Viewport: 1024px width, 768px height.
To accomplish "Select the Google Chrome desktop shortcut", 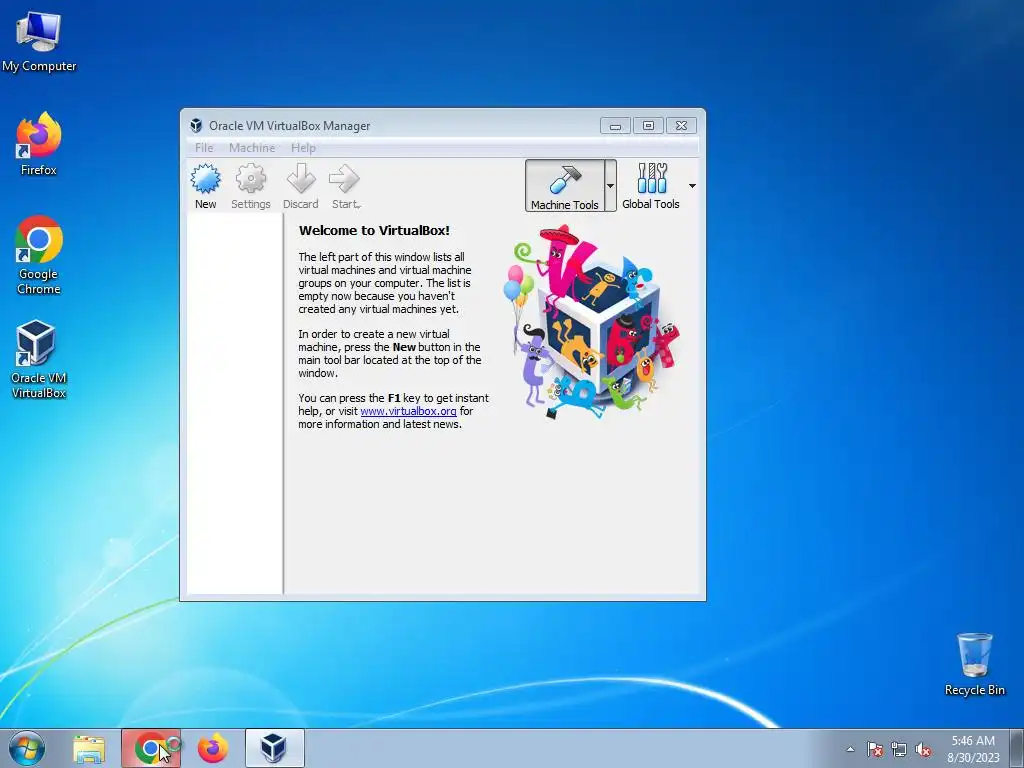I will click(39, 255).
